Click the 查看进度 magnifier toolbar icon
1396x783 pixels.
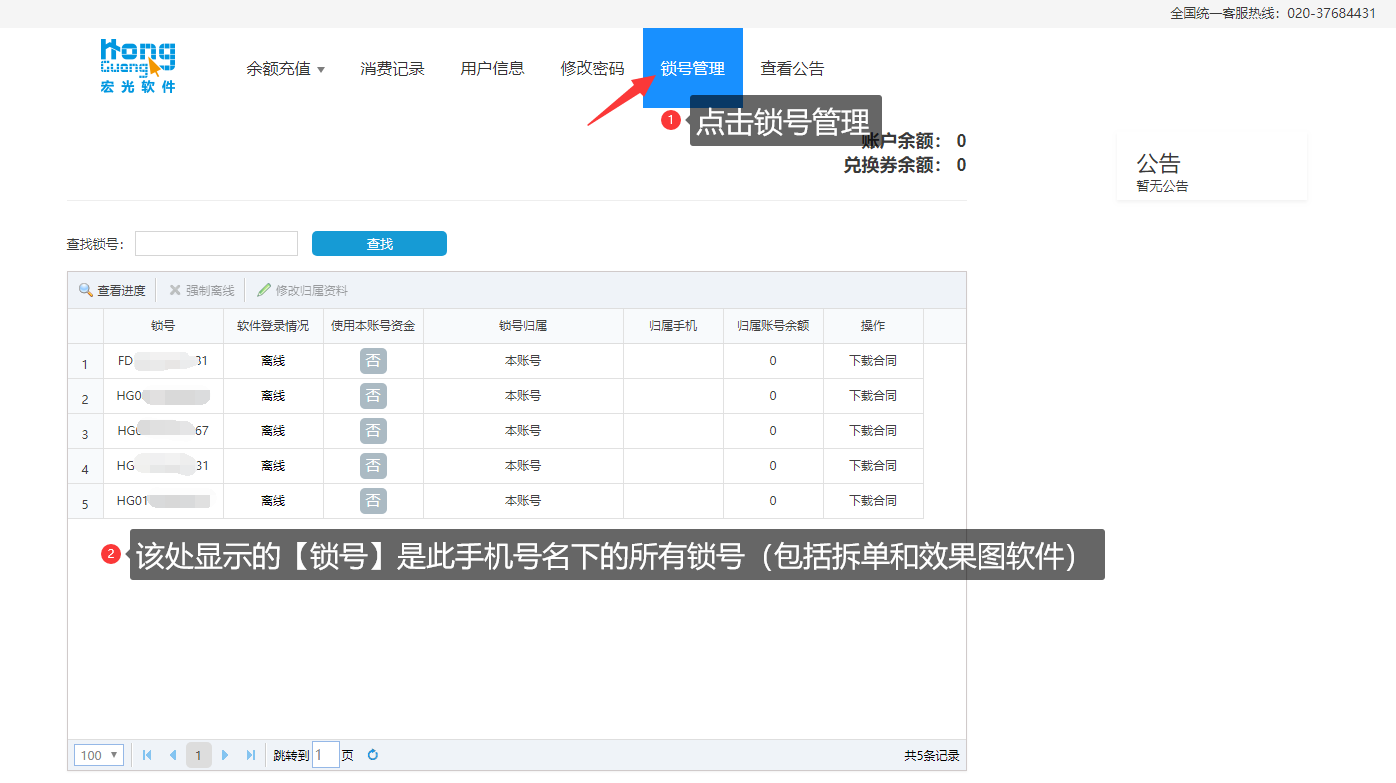(86, 290)
